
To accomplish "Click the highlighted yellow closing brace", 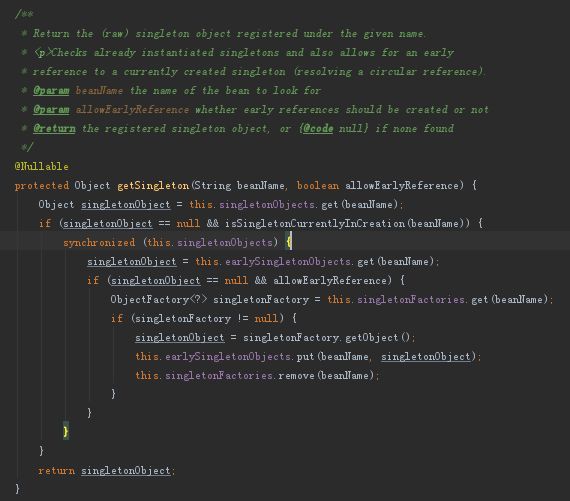I will (66, 432).
